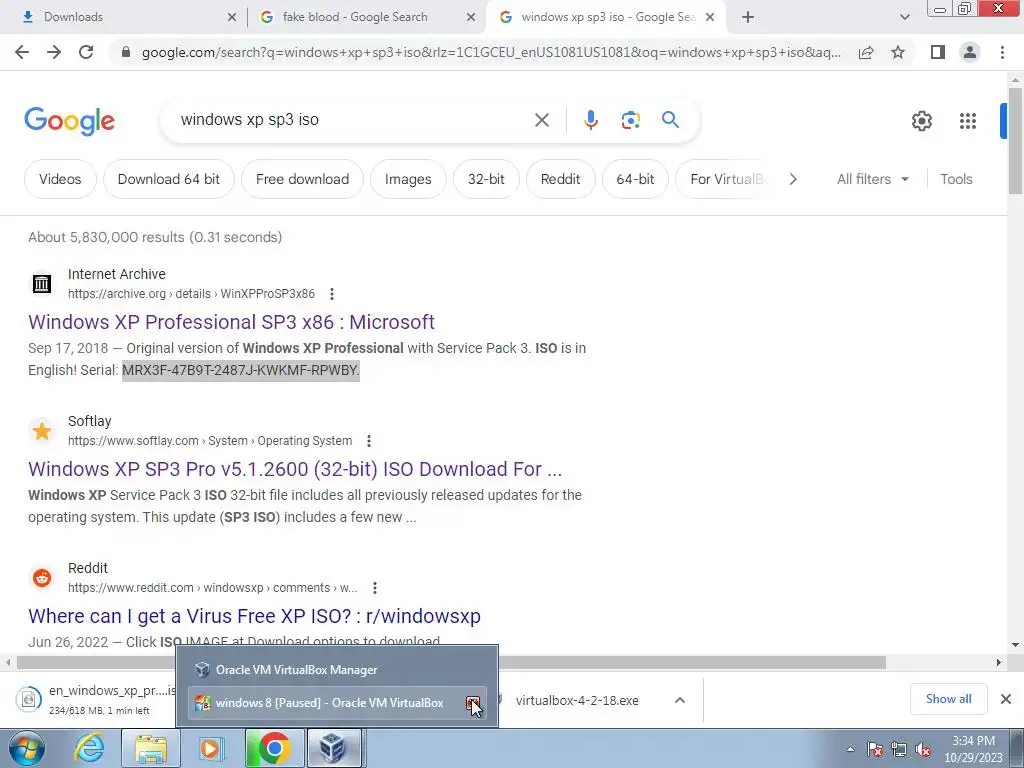Select the 32-bit filter chip
This screenshot has height=768, width=1024.
tap(486, 179)
